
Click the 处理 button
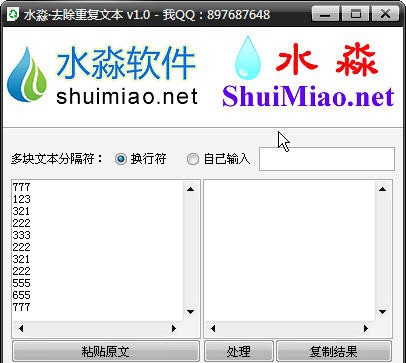(239, 351)
